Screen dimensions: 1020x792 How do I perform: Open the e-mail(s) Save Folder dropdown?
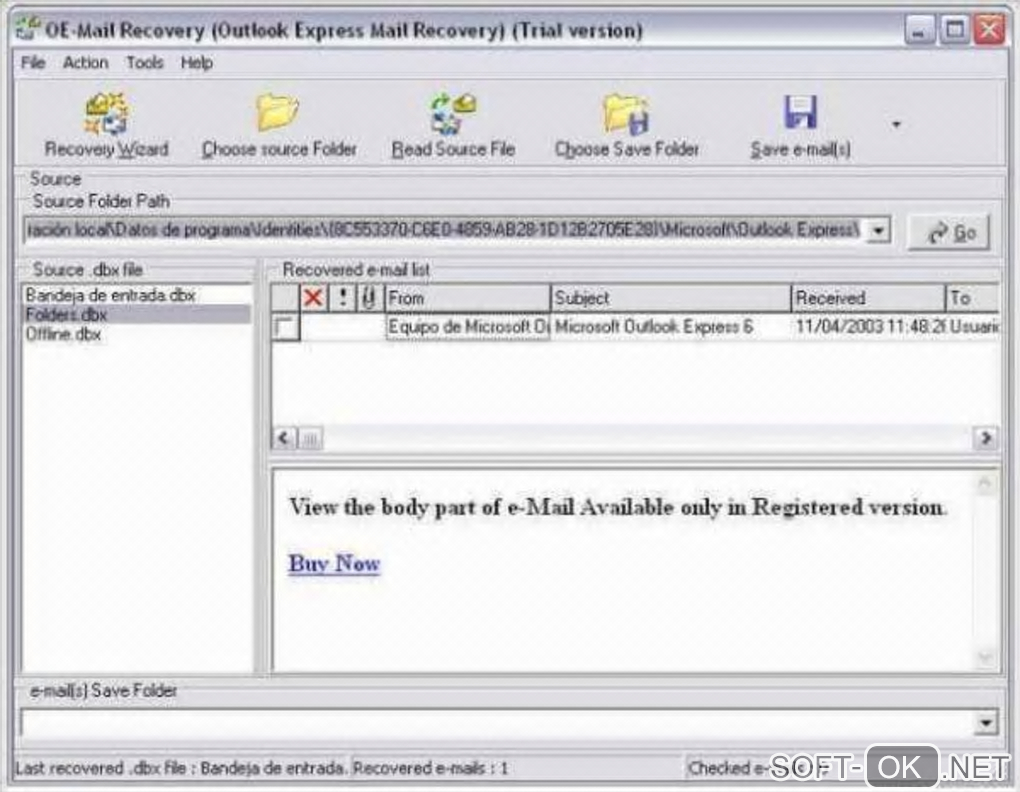[986, 722]
